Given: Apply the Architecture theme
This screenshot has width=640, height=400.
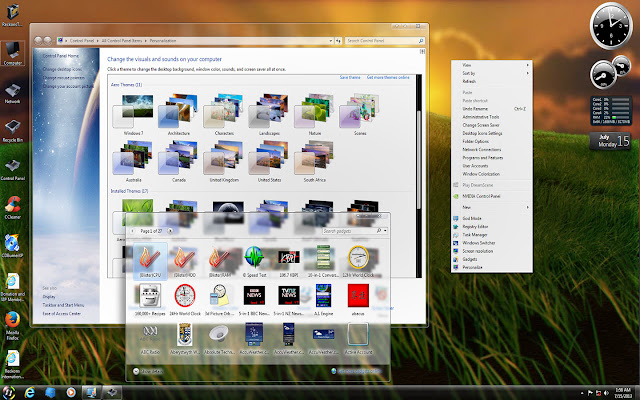Looking at the screenshot, I should click(x=179, y=115).
